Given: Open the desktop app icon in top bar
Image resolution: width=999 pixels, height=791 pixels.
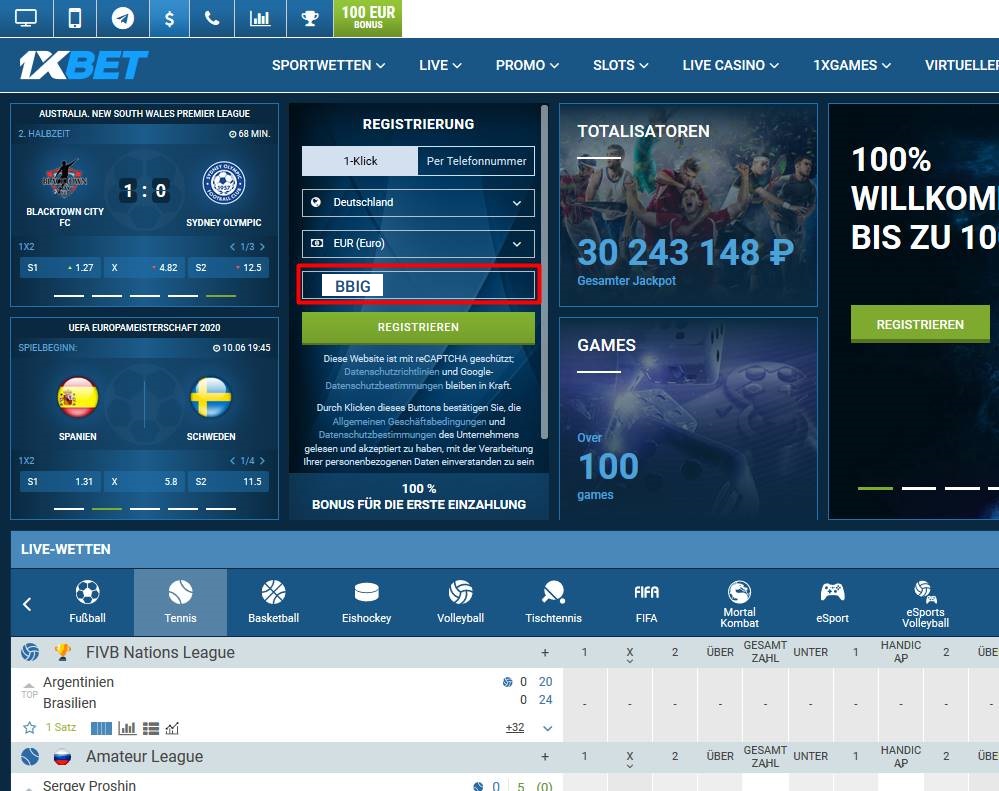Looking at the screenshot, I should (x=25, y=18).
